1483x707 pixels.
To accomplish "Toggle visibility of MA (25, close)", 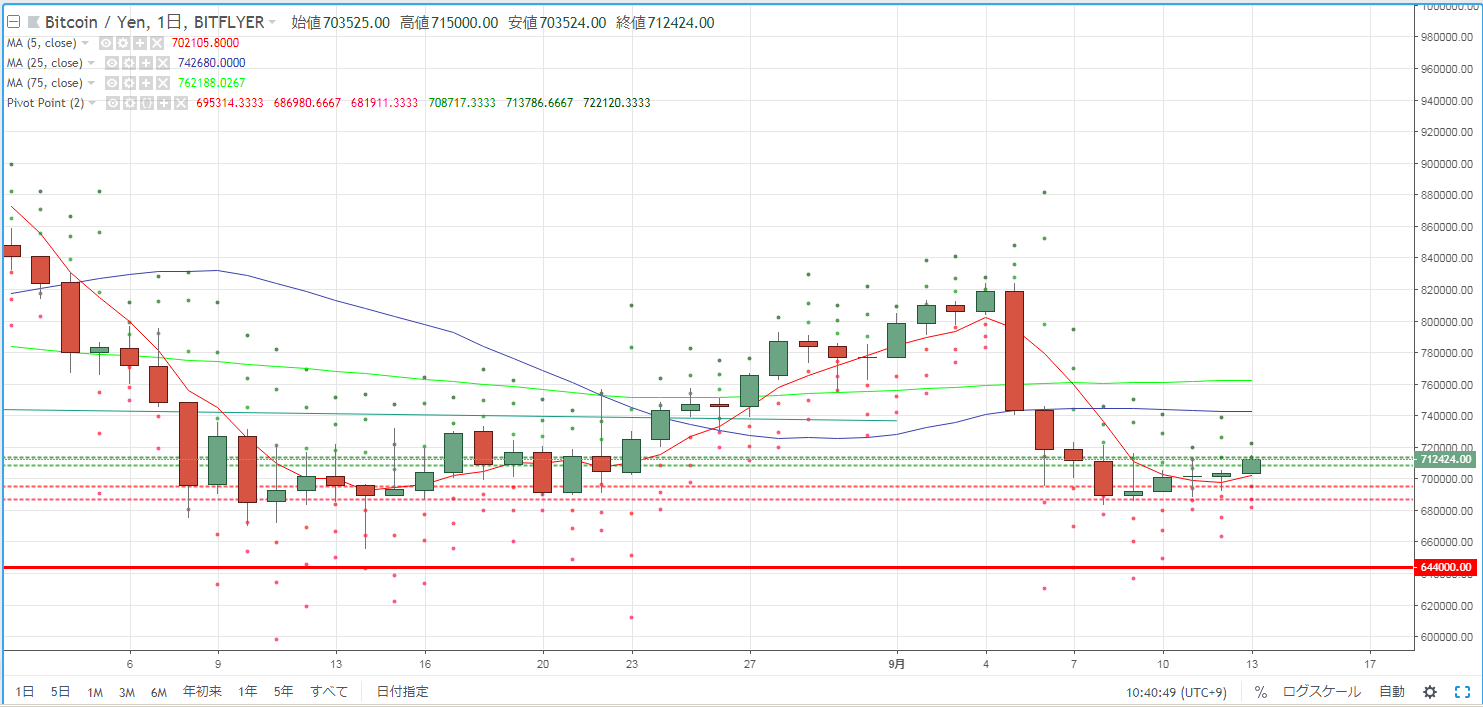I will coord(112,63).
